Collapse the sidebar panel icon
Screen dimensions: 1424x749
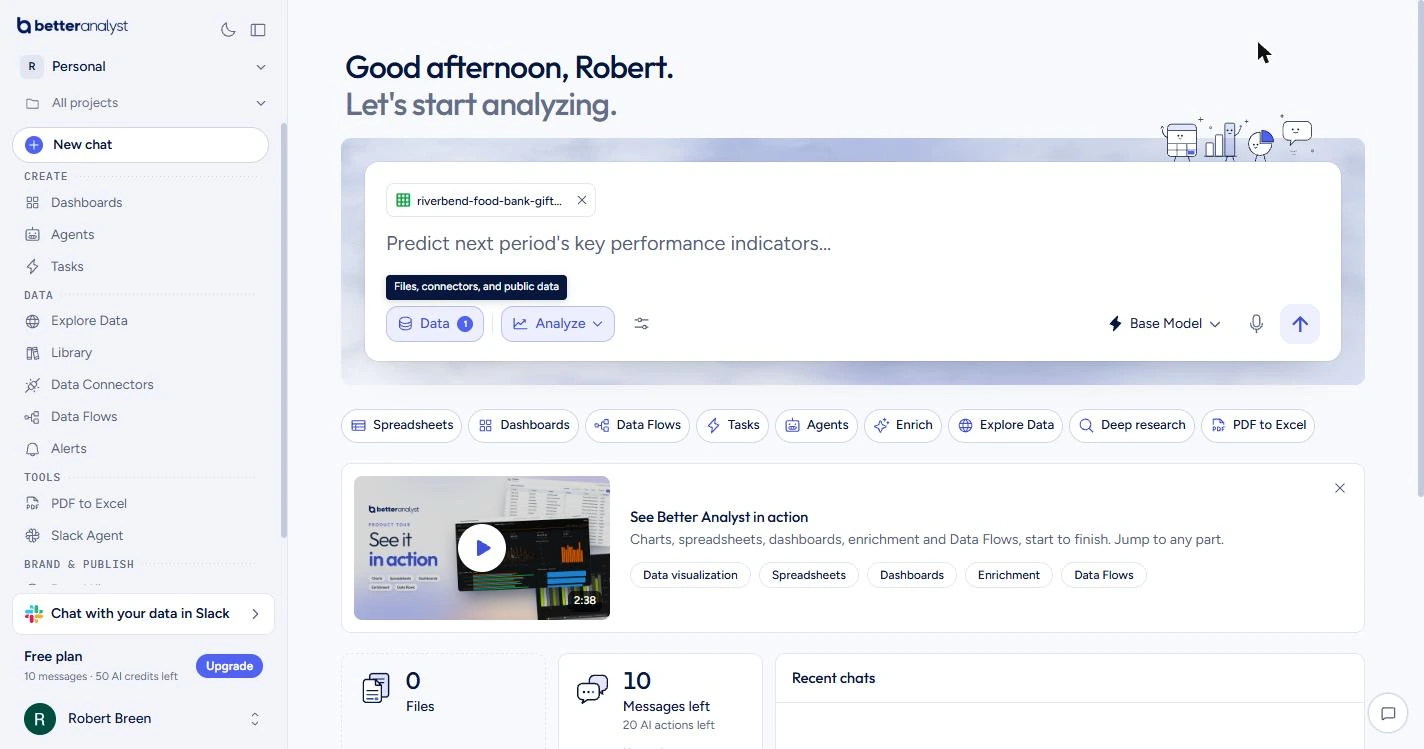tap(258, 30)
